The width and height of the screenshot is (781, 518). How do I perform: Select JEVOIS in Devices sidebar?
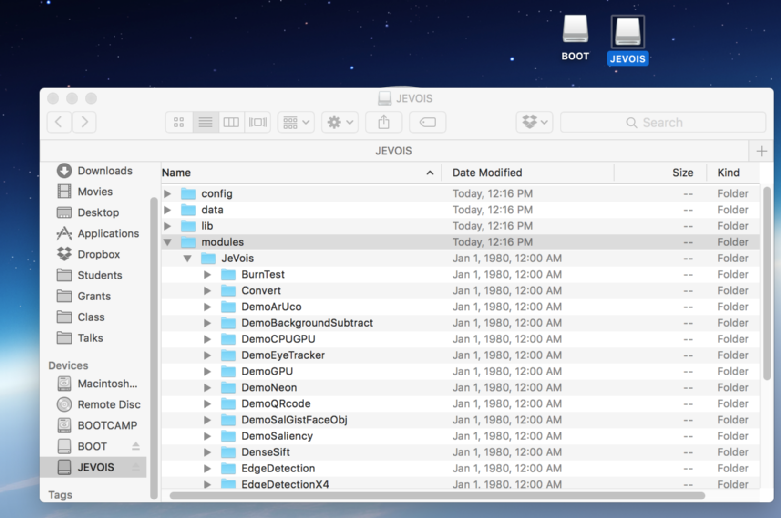click(x=93, y=467)
